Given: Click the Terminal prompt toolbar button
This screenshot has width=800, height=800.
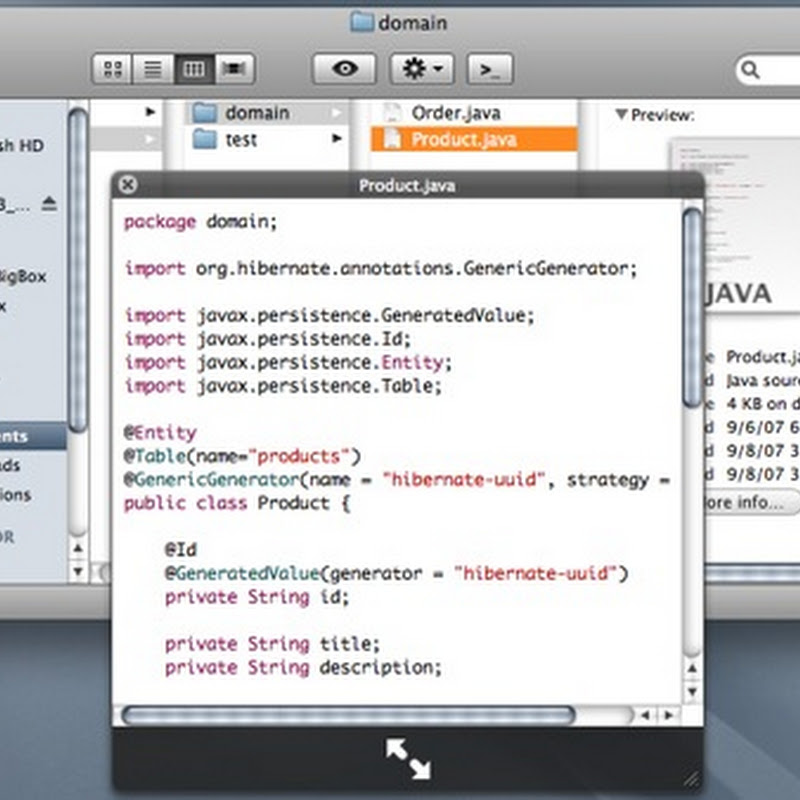Looking at the screenshot, I should (x=490, y=69).
